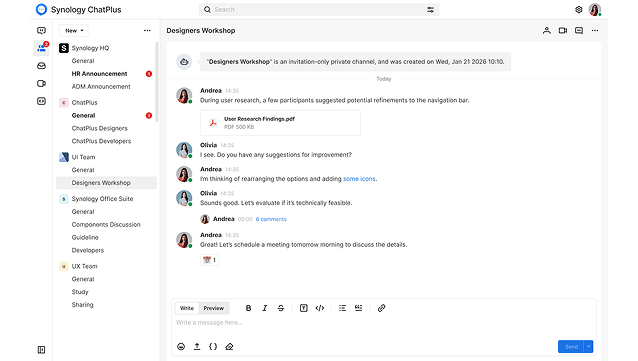Click the eraser icon in composer
This screenshot has height=361, width=638.
click(x=229, y=346)
